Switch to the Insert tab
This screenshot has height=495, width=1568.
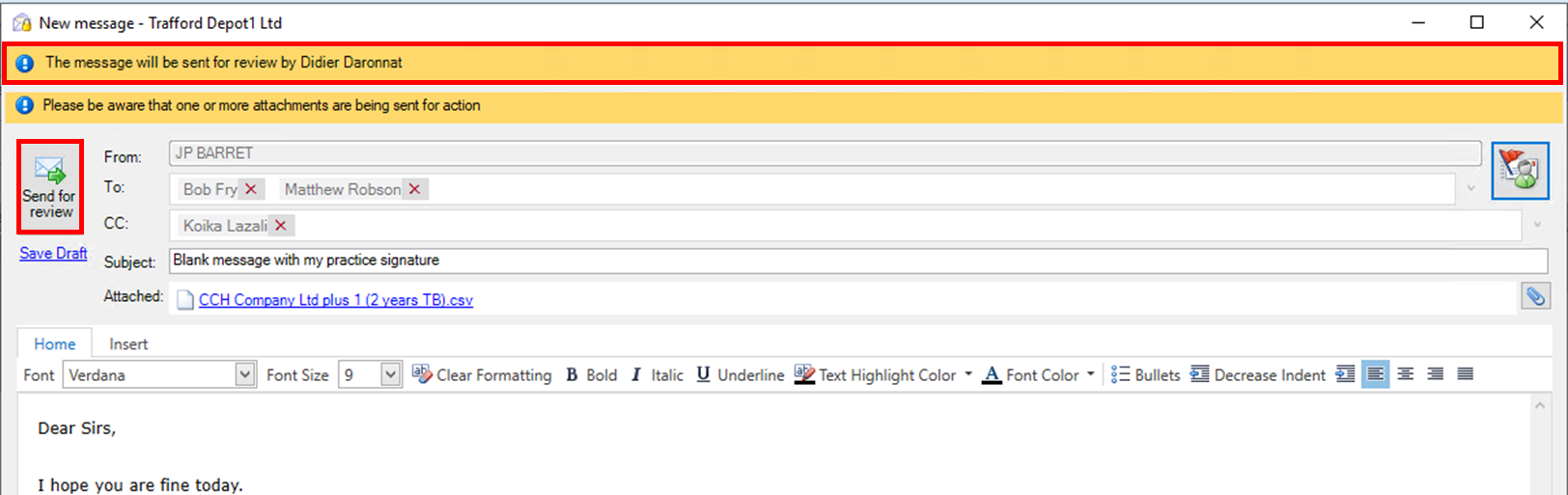[x=128, y=344]
